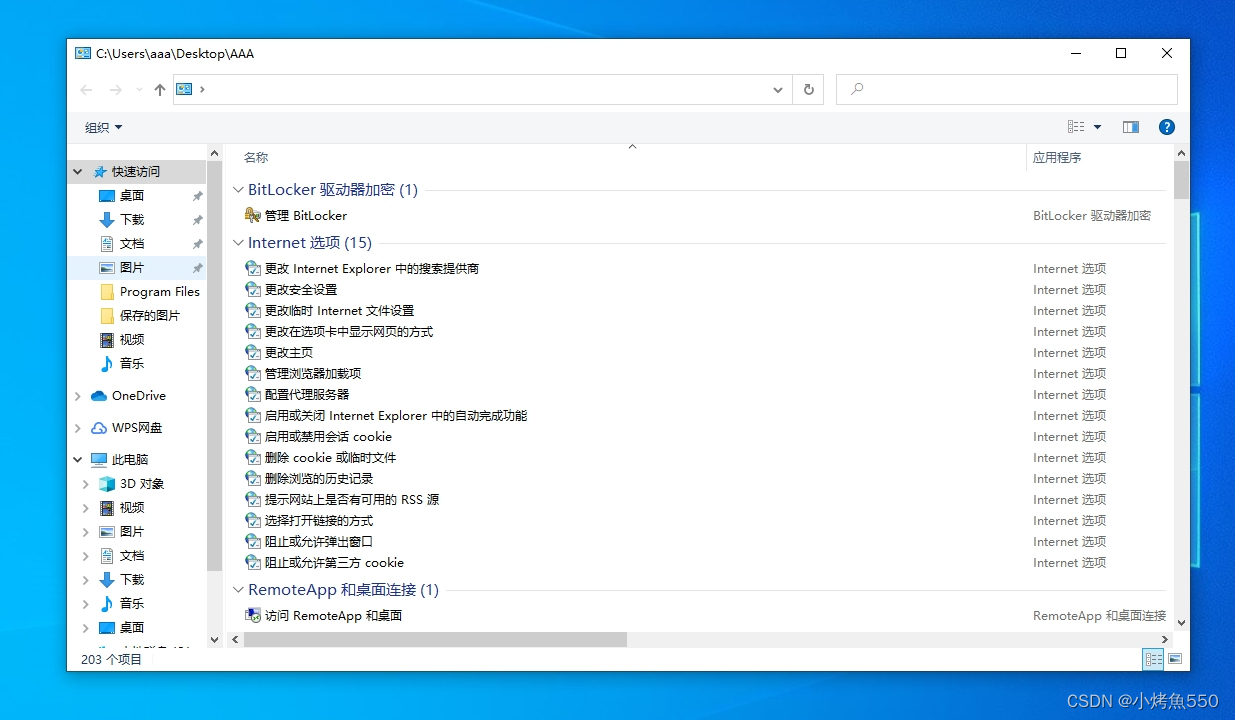Click the icon beside 更改安全设置
Image resolution: width=1235 pixels, height=720 pixels.
pos(253,289)
